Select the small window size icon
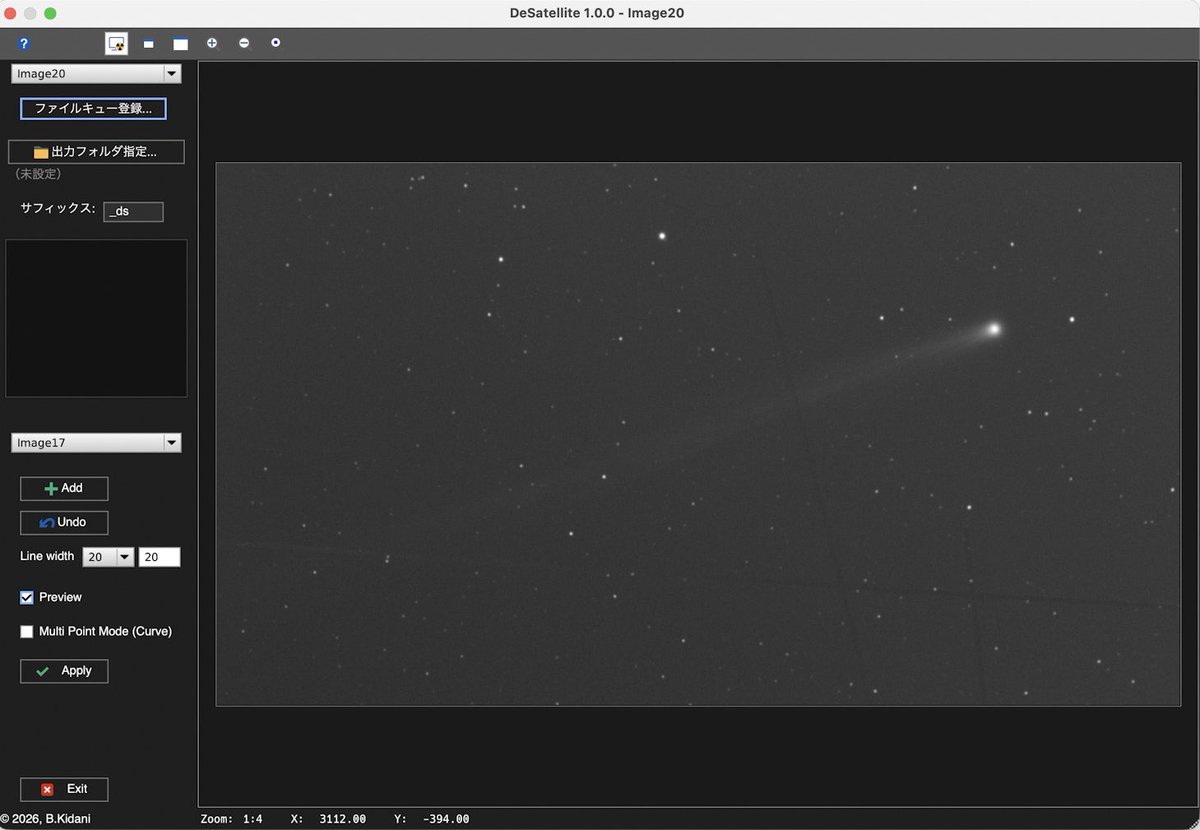 coord(148,44)
